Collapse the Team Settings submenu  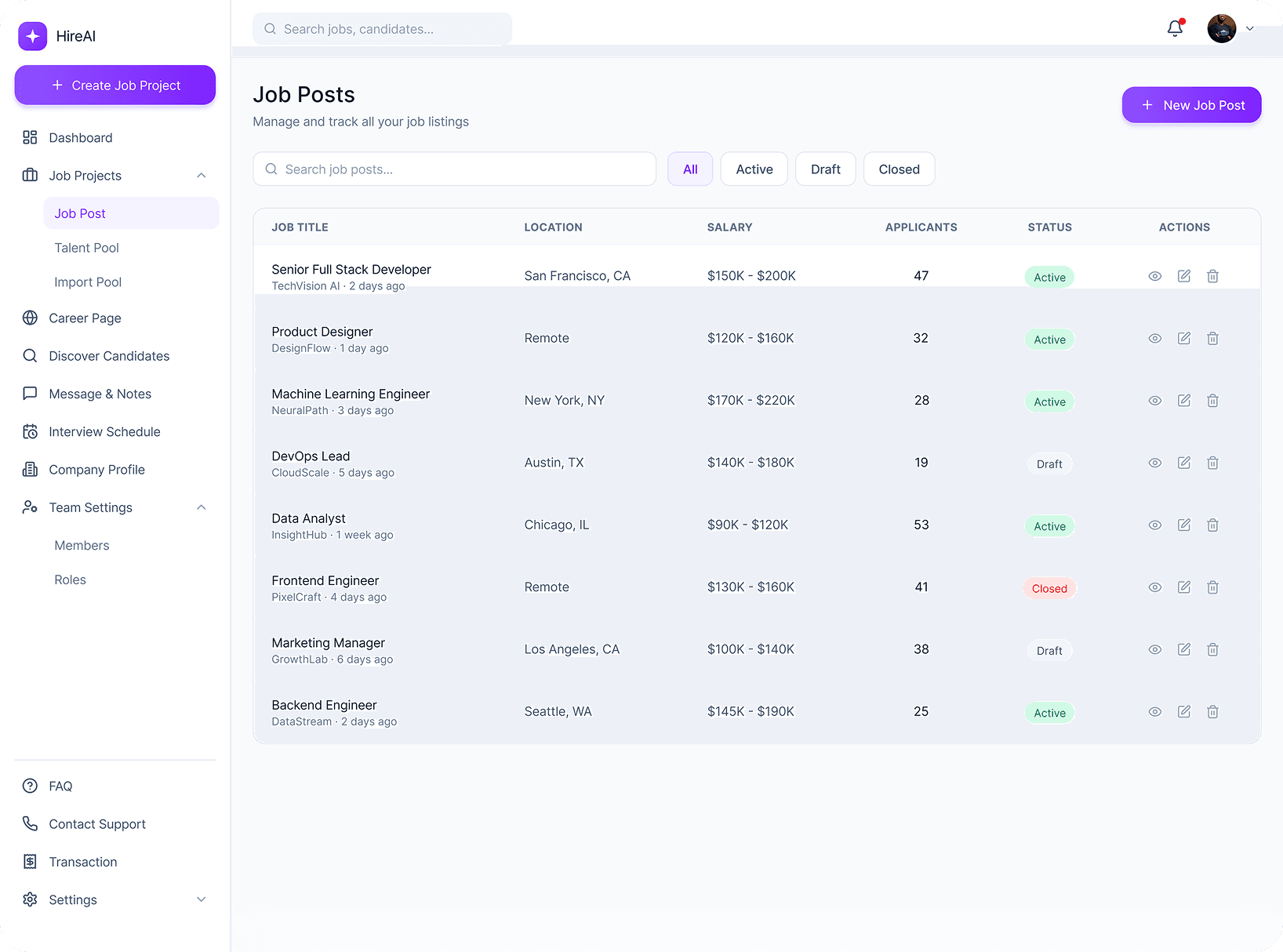click(202, 508)
